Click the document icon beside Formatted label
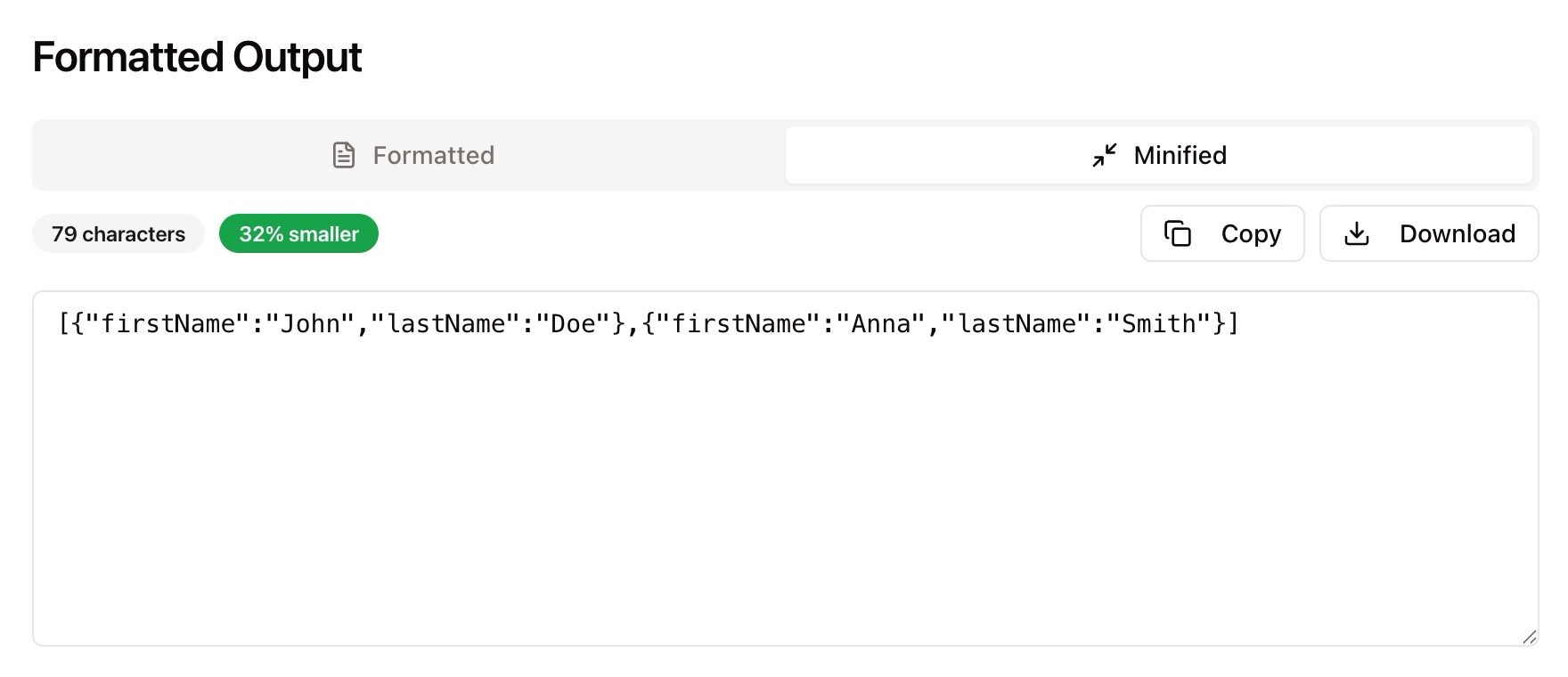This screenshot has height=677, width=1568. click(x=342, y=154)
